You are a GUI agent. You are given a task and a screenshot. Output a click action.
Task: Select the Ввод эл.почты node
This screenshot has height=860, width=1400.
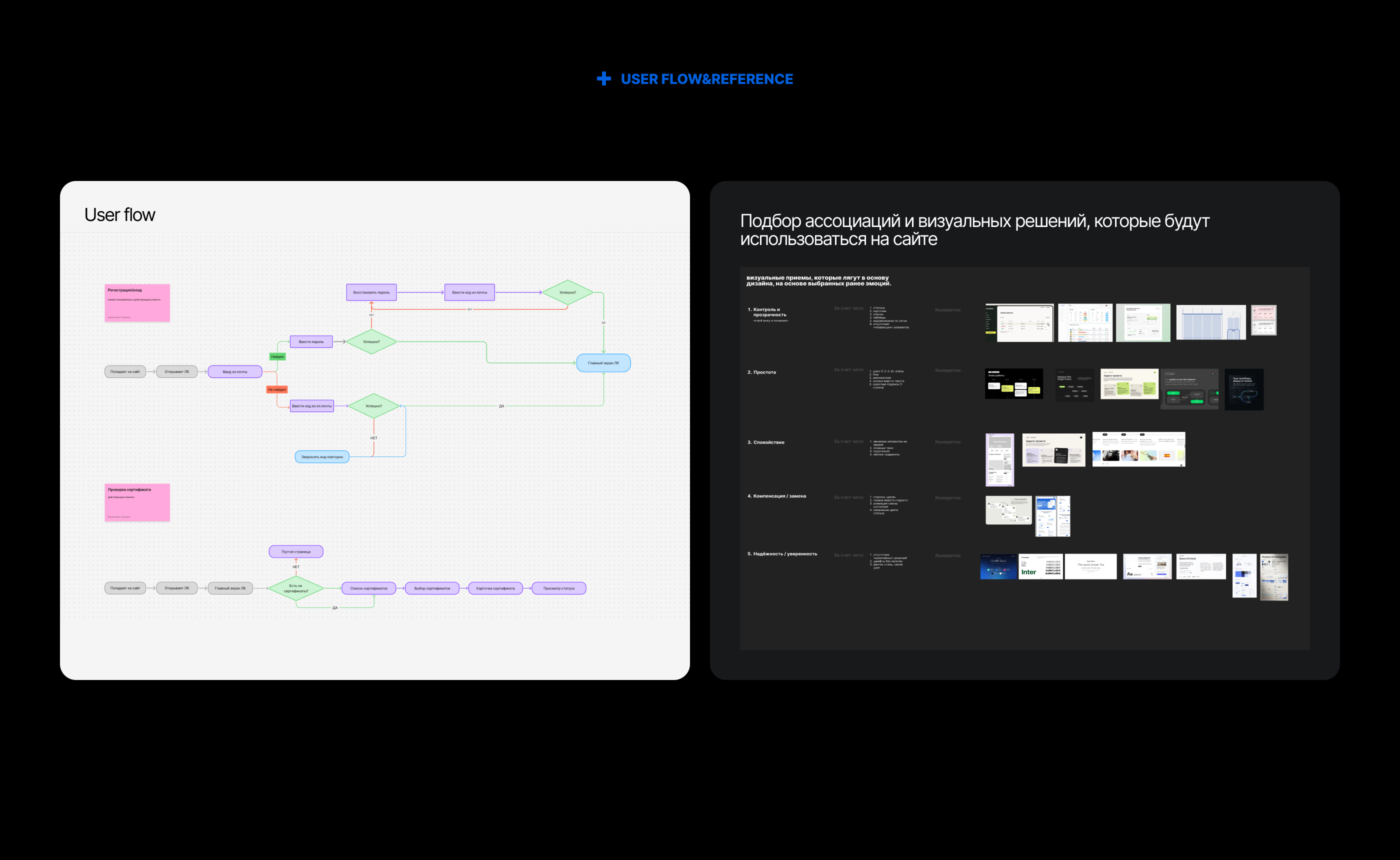coord(235,371)
